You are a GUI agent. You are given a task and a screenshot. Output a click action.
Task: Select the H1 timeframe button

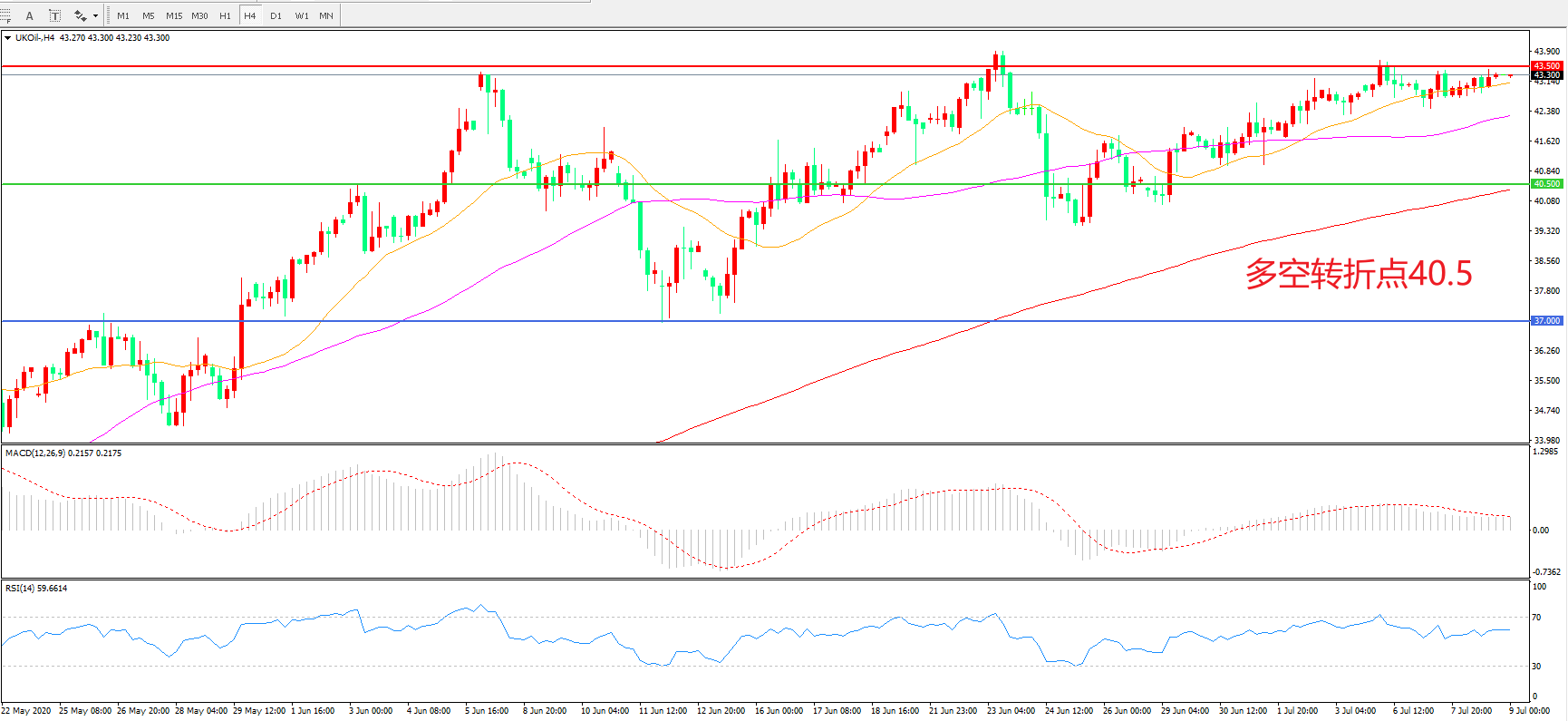(225, 15)
